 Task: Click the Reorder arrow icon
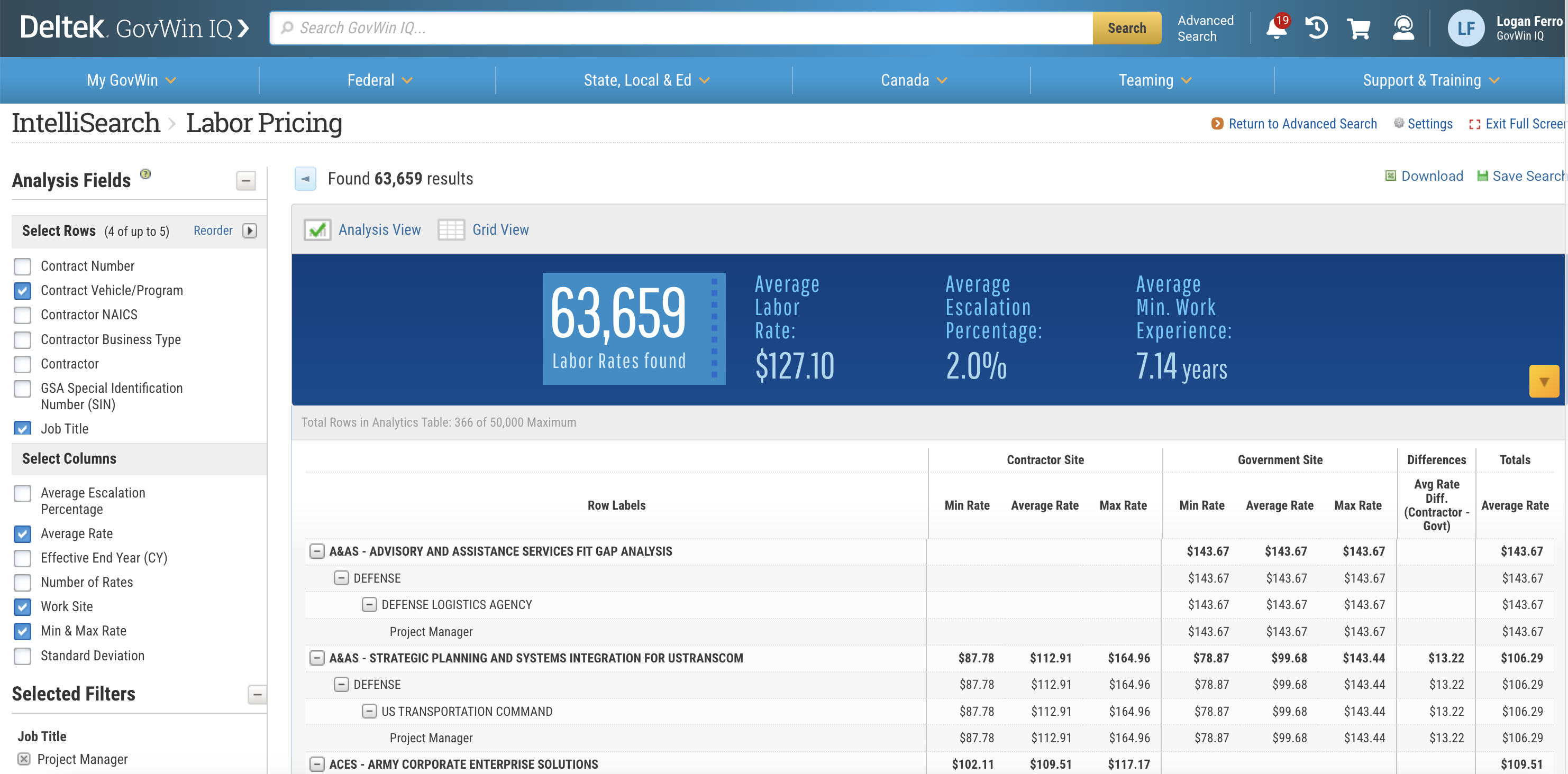click(x=250, y=231)
